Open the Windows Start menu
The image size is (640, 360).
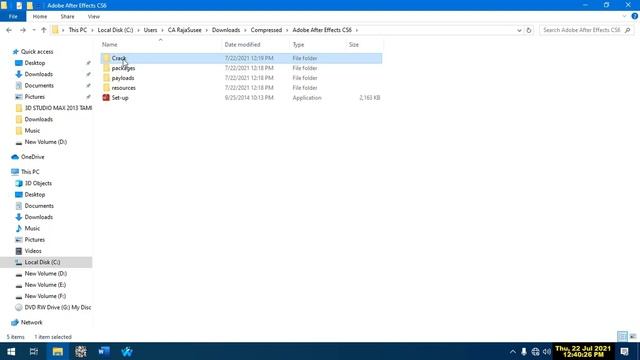[x=11, y=351]
